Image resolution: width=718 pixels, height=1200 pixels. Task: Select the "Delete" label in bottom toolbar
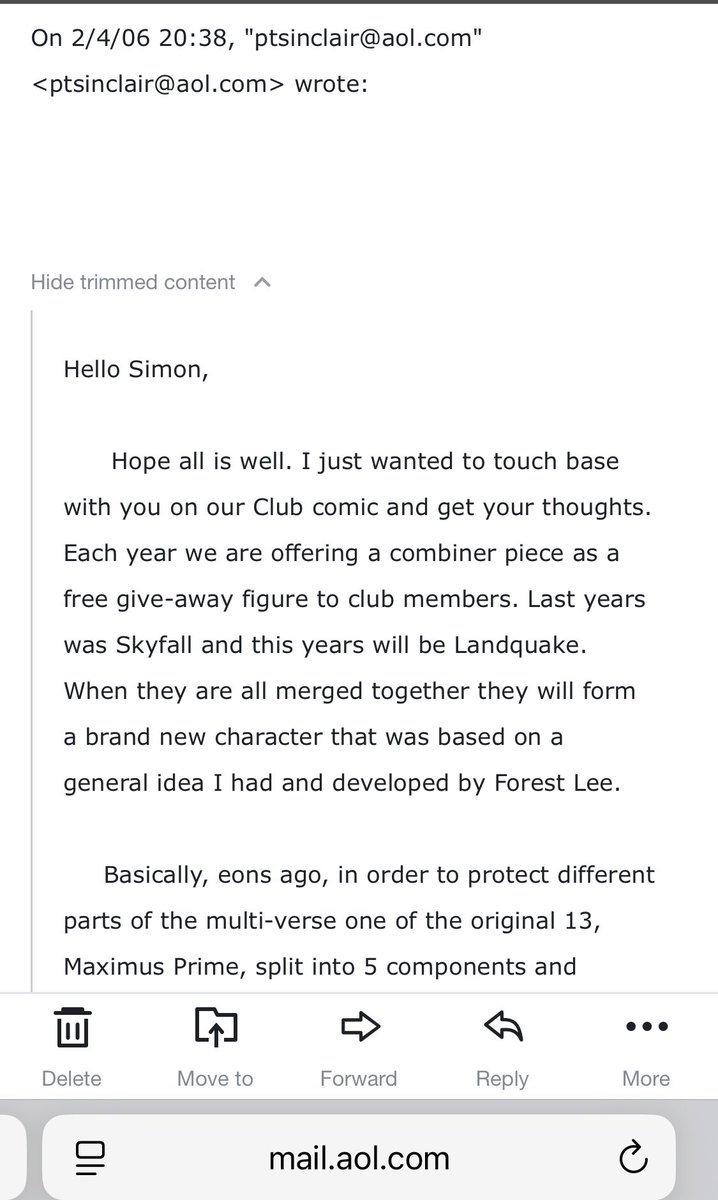coord(71,1079)
